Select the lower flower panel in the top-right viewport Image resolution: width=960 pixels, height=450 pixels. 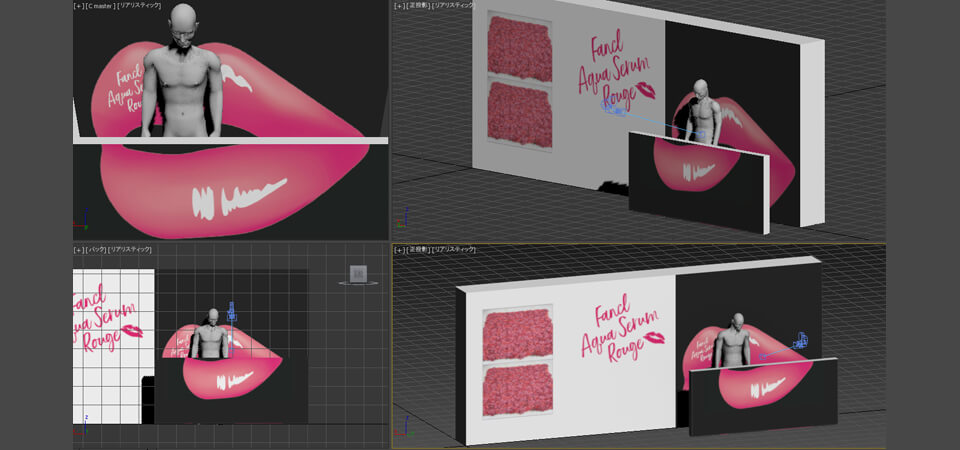[520, 114]
